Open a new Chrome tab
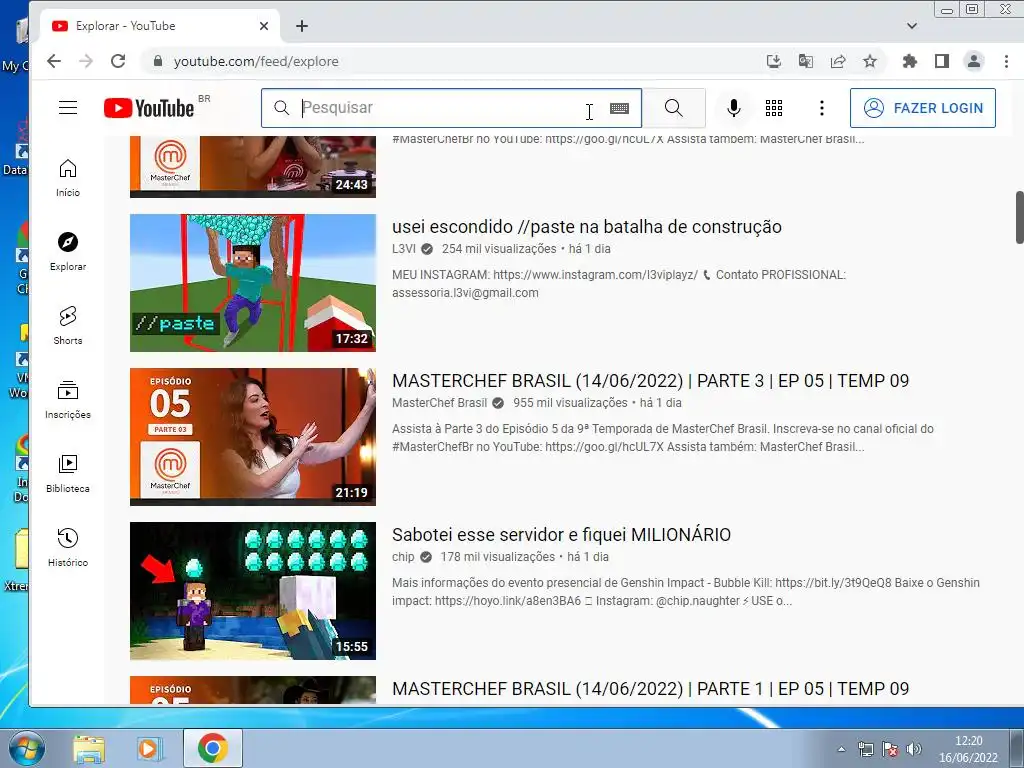Image resolution: width=1024 pixels, height=768 pixels. point(302,26)
